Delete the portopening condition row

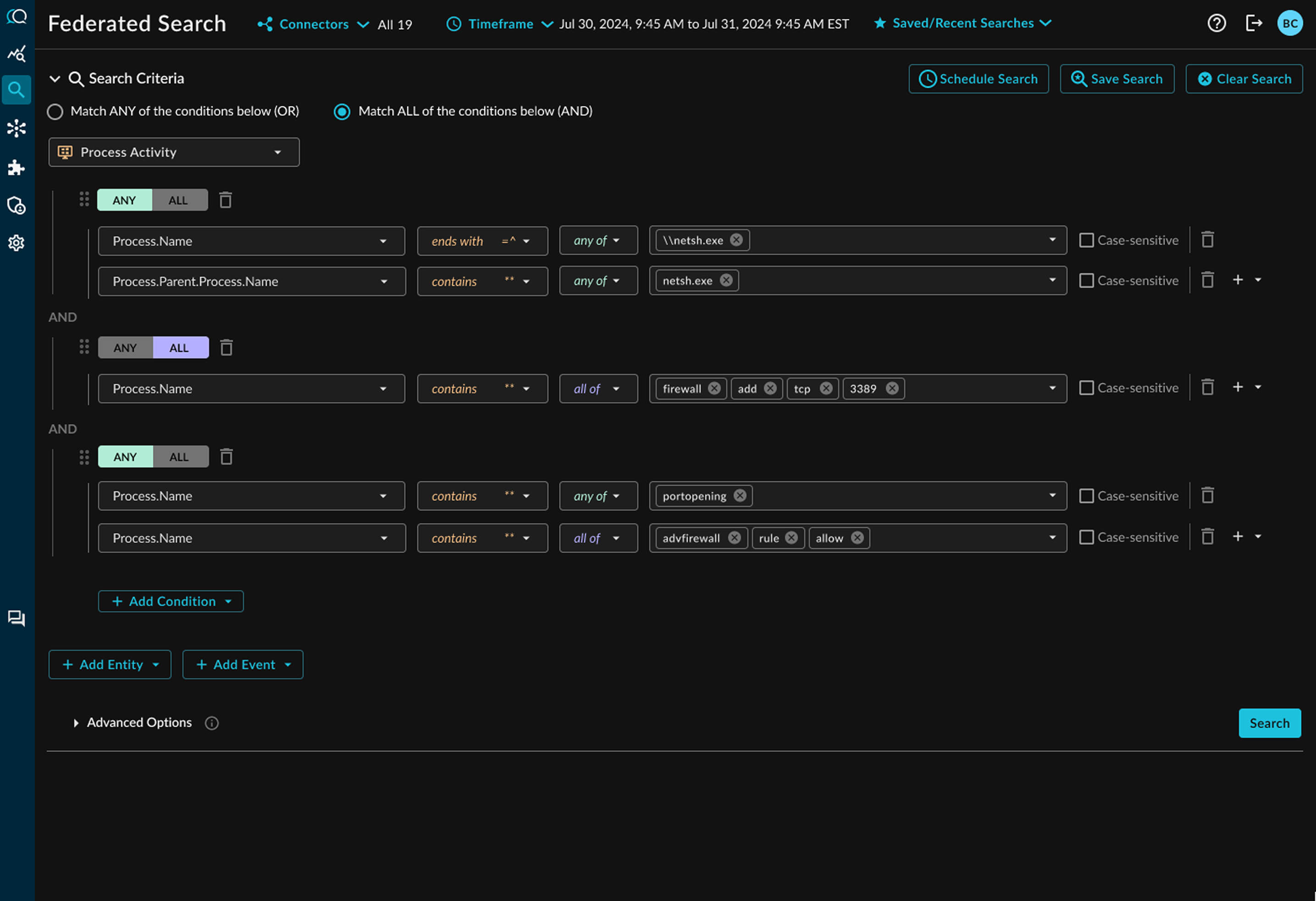[1207, 496]
